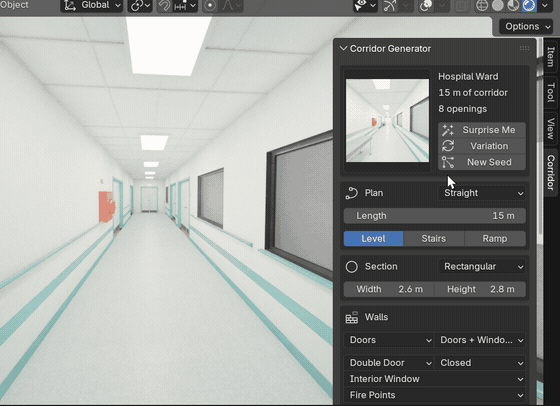Click the Variation button

[482, 146]
